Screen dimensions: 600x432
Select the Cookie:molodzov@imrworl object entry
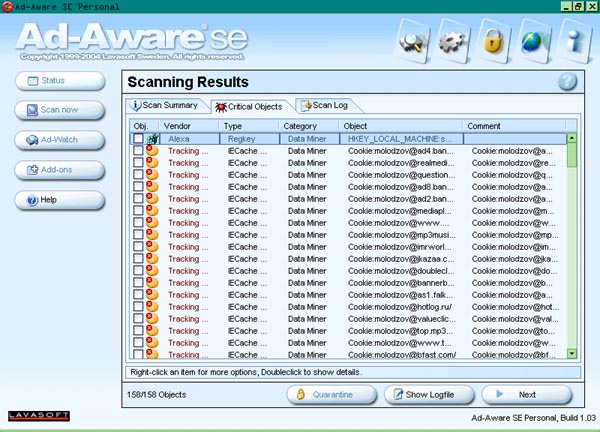(x=400, y=247)
